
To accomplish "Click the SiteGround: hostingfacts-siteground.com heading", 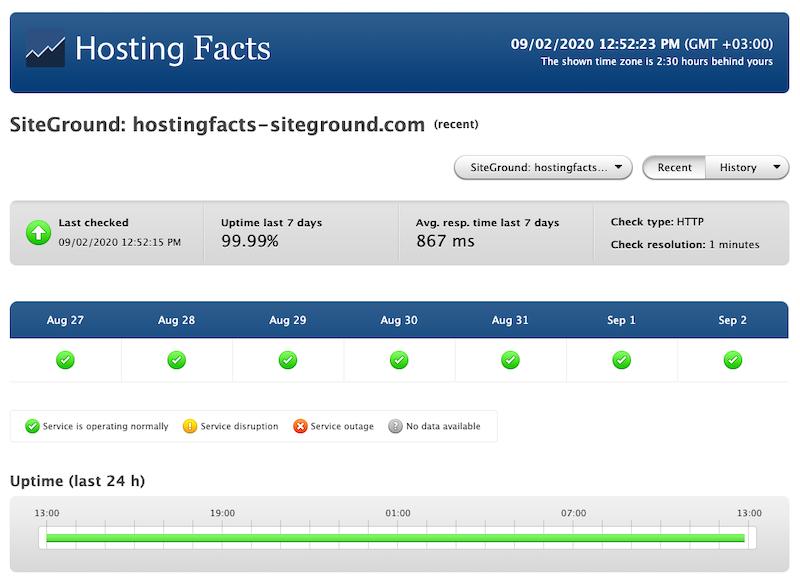I will 217,125.
